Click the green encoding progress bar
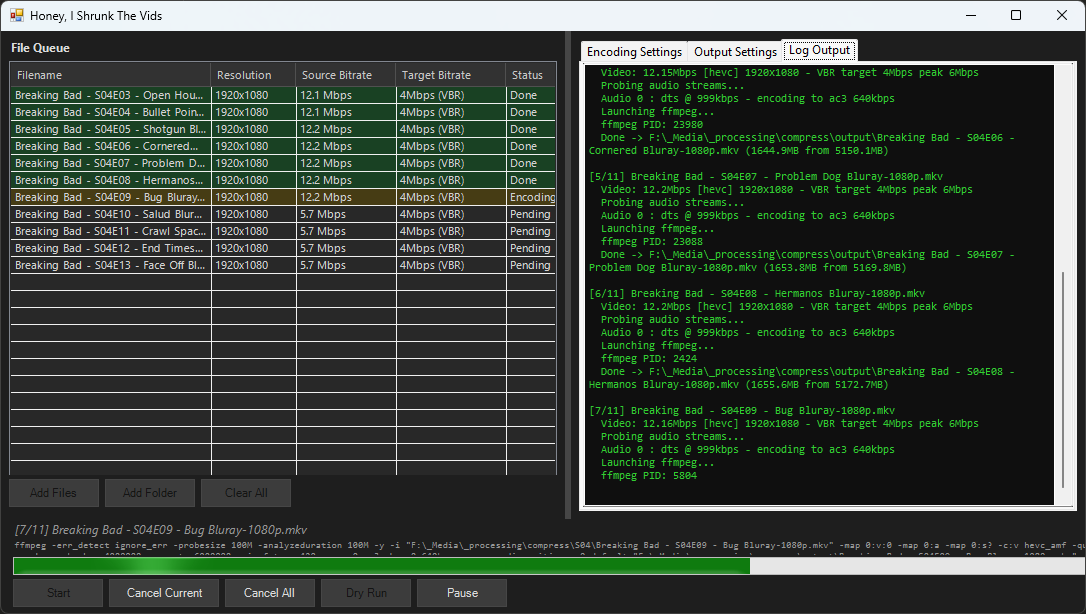Screen dimensions: 1086x614 (380, 566)
